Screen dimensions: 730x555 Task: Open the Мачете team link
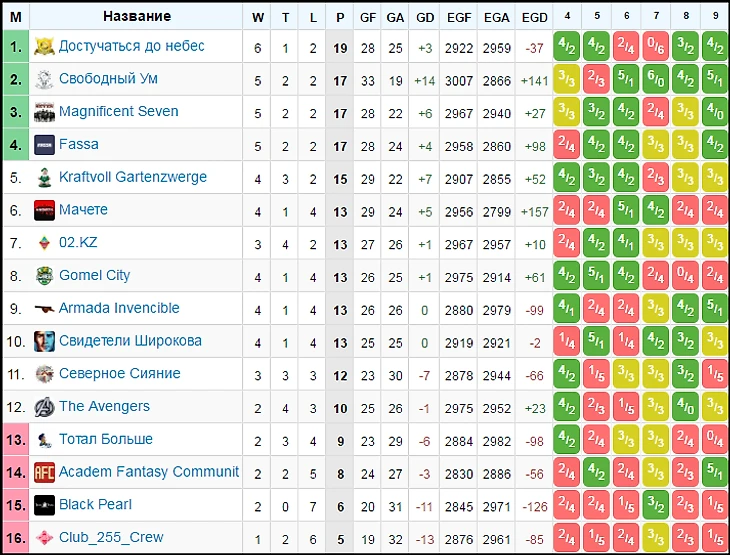pos(83,210)
